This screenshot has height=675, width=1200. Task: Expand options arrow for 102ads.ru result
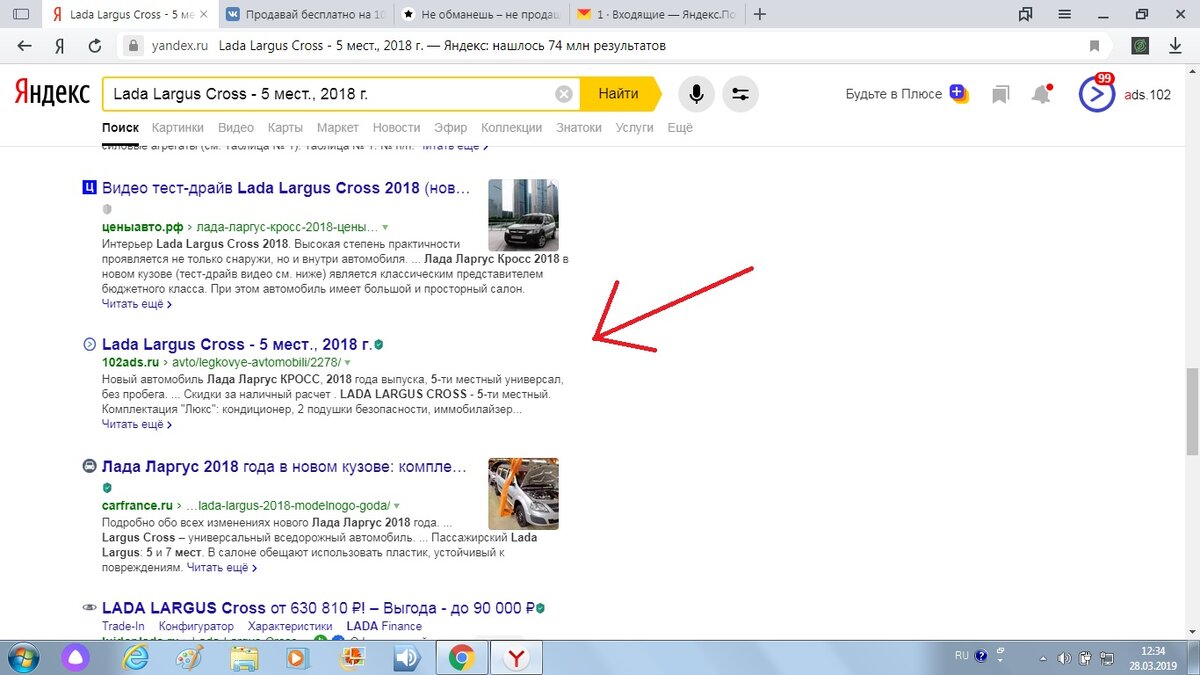click(348, 362)
